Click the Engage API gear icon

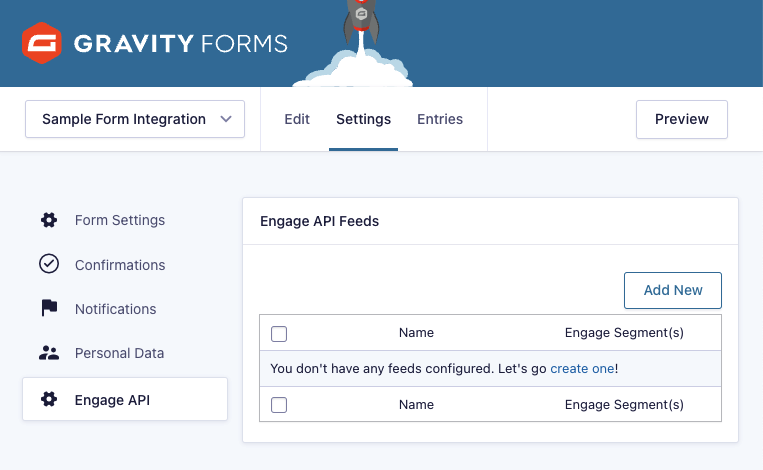49,399
